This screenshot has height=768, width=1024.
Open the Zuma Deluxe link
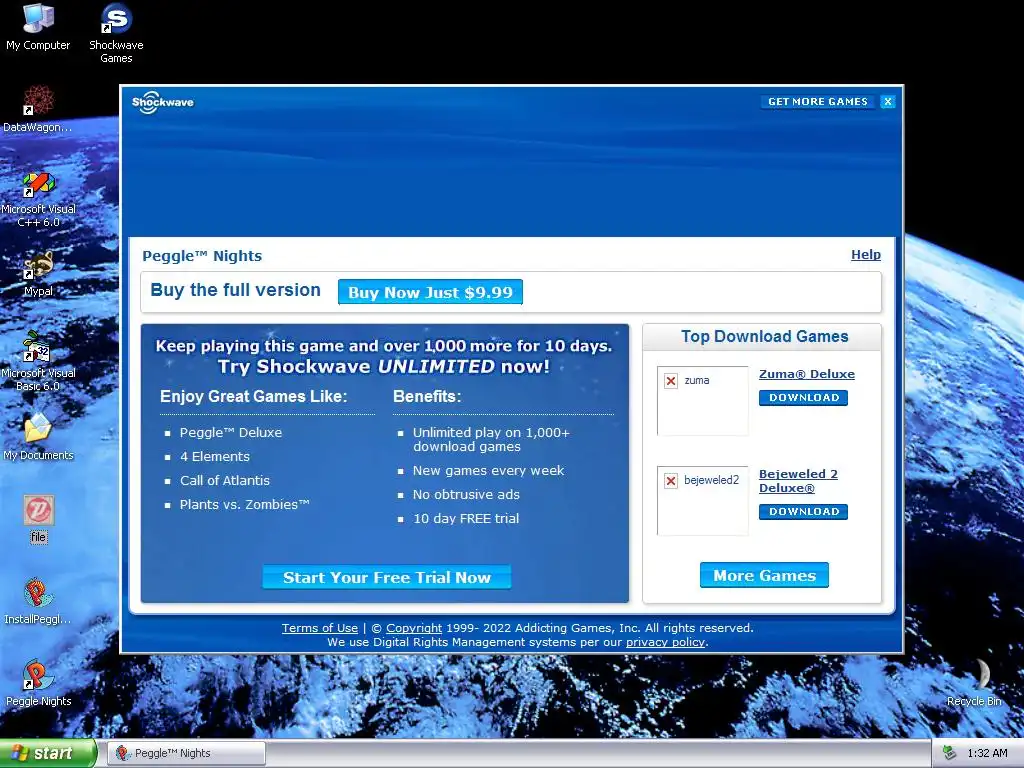click(807, 374)
